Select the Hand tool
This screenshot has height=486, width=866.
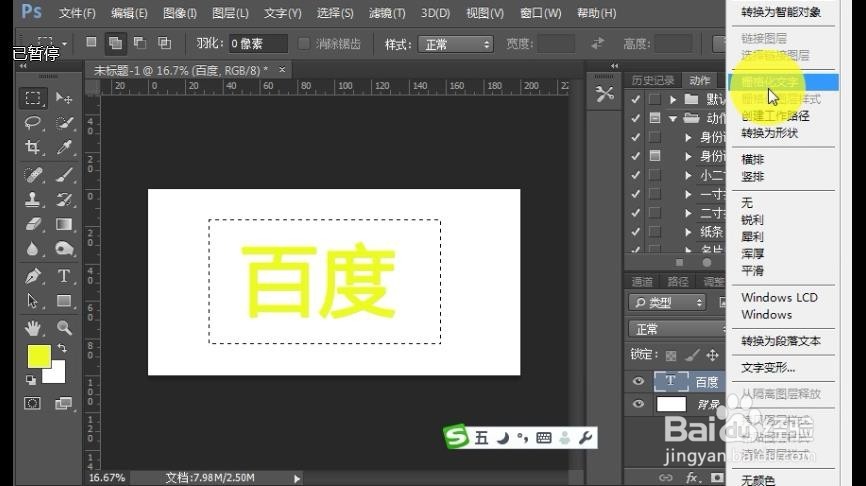pyautogui.click(x=33, y=328)
